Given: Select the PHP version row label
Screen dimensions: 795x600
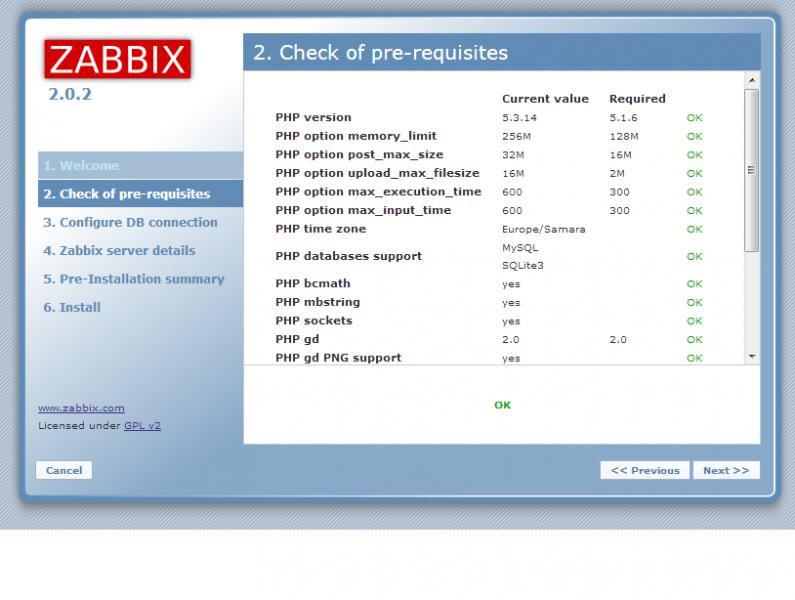Looking at the screenshot, I should coord(313,117).
